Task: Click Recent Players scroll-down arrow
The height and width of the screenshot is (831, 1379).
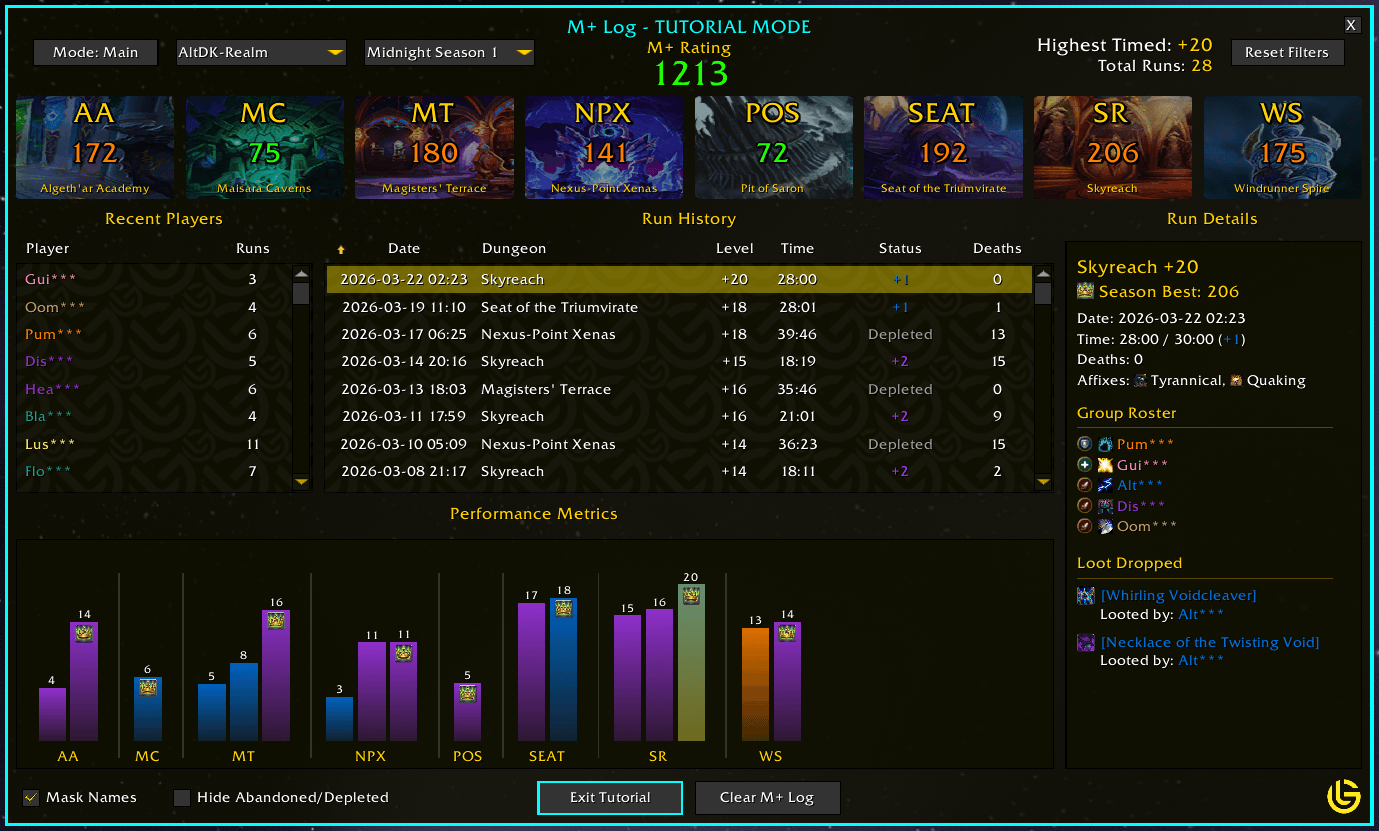Action: [x=301, y=483]
